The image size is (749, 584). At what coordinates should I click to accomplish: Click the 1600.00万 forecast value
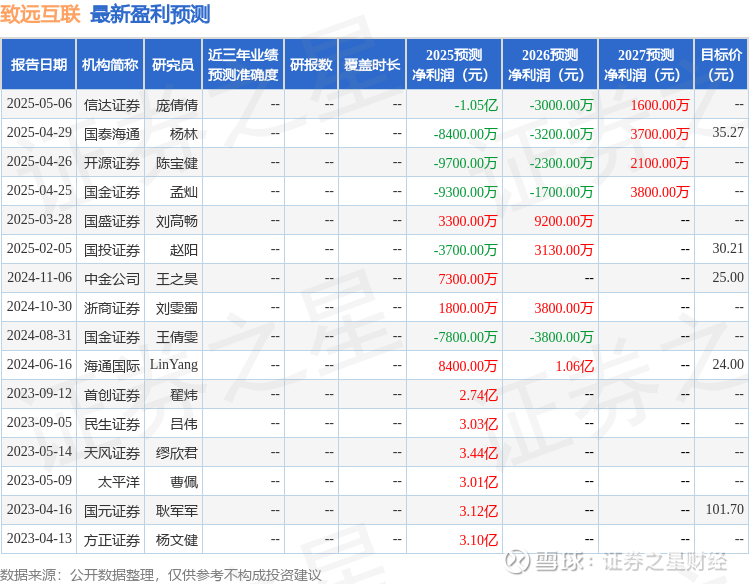660,105
